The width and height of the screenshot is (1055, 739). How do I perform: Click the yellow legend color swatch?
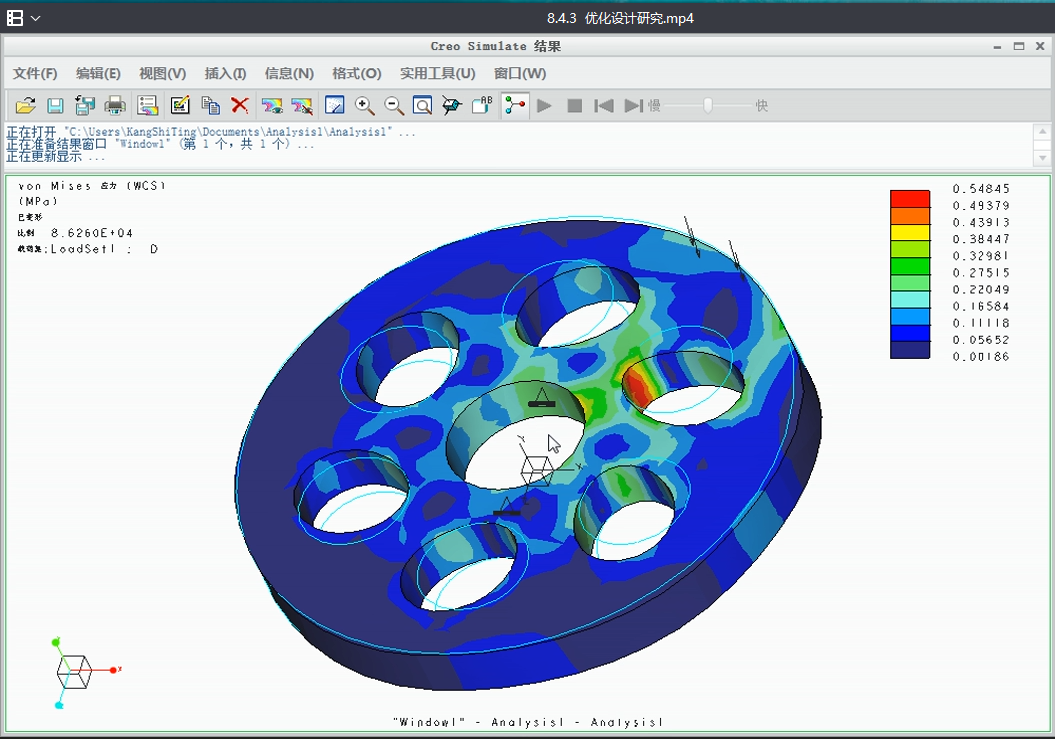coord(910,232)
